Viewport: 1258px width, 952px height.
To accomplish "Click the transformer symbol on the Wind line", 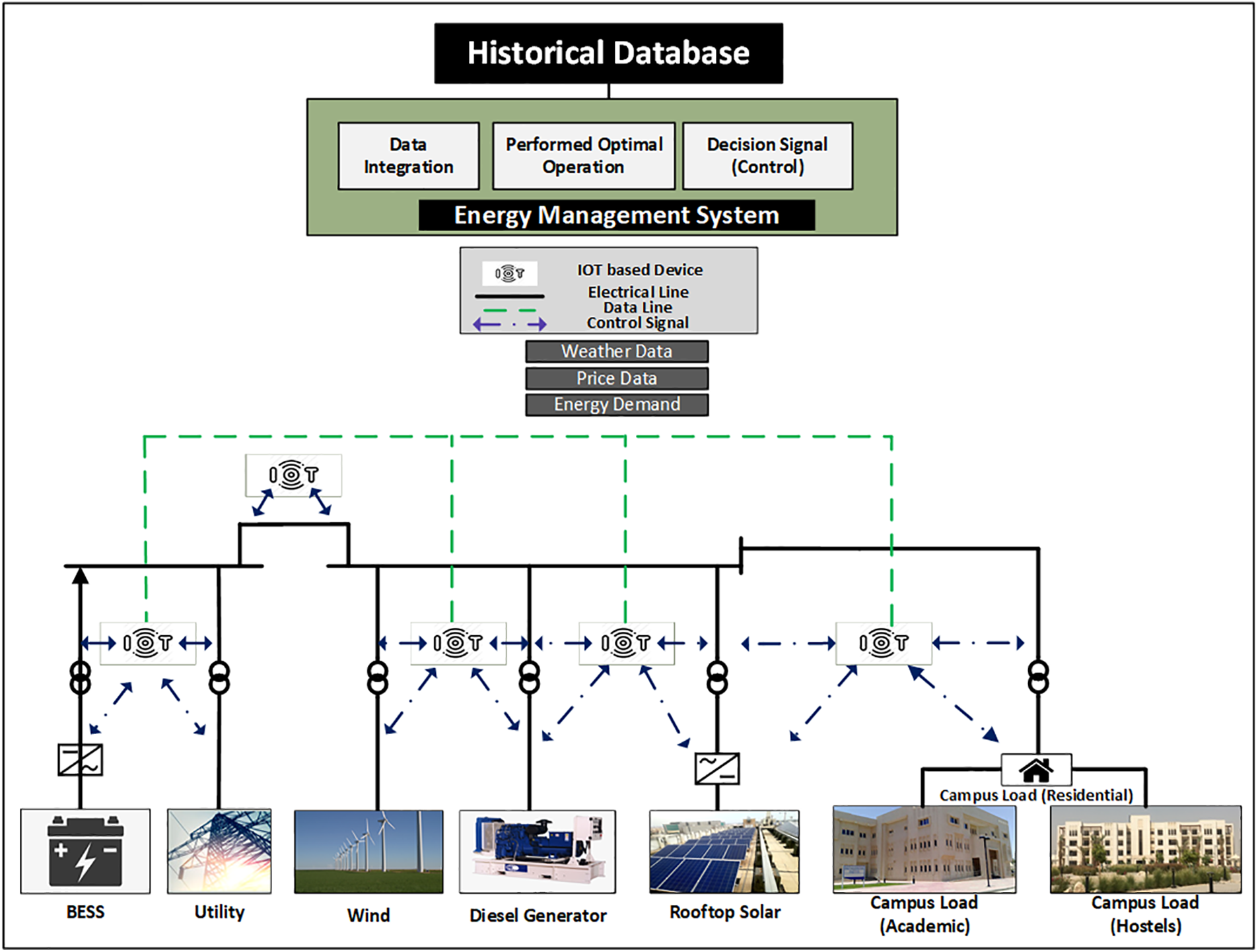I will (377, 678).
